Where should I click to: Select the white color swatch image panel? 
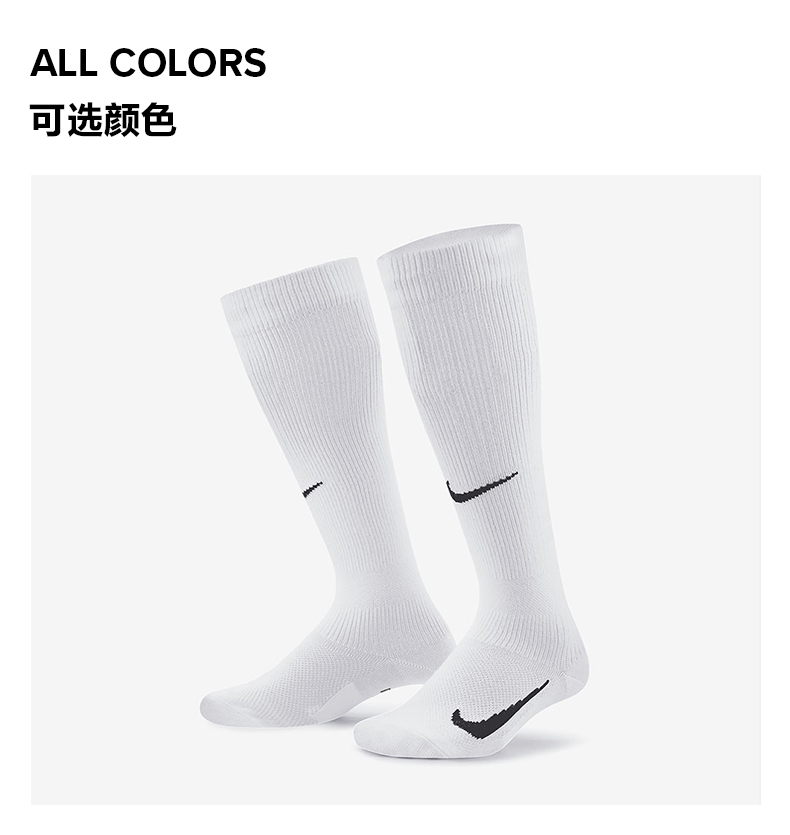[x=395, y=489]
